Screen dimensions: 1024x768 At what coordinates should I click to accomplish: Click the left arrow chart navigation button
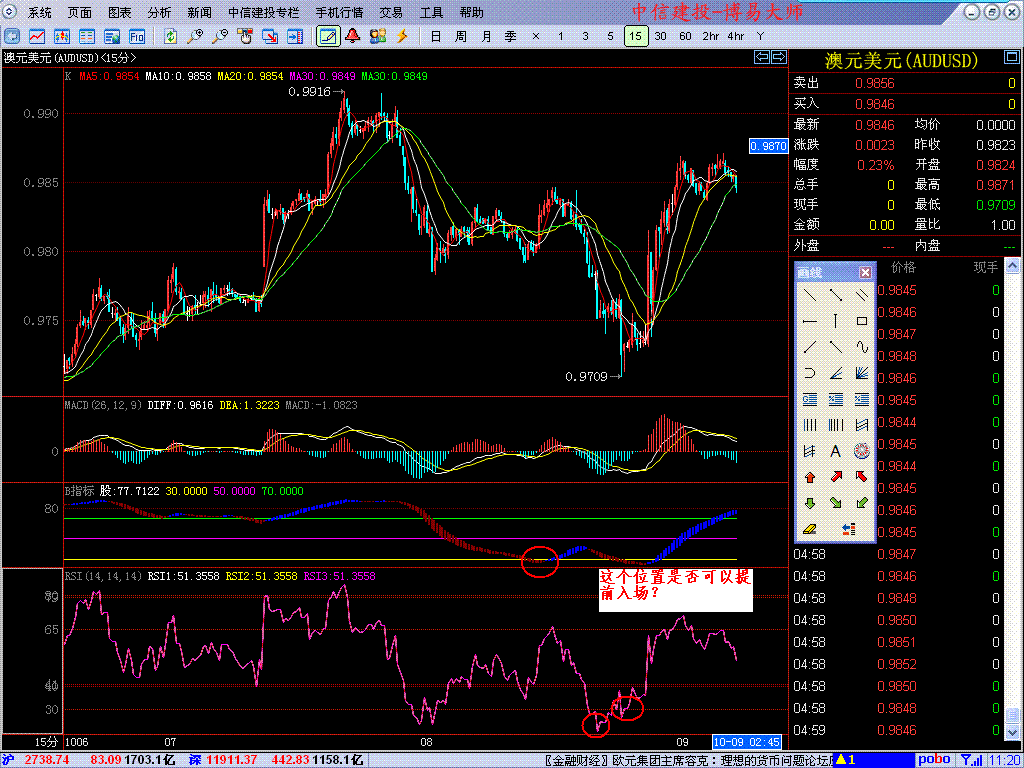pyautogui.click(x=761, y=57)
